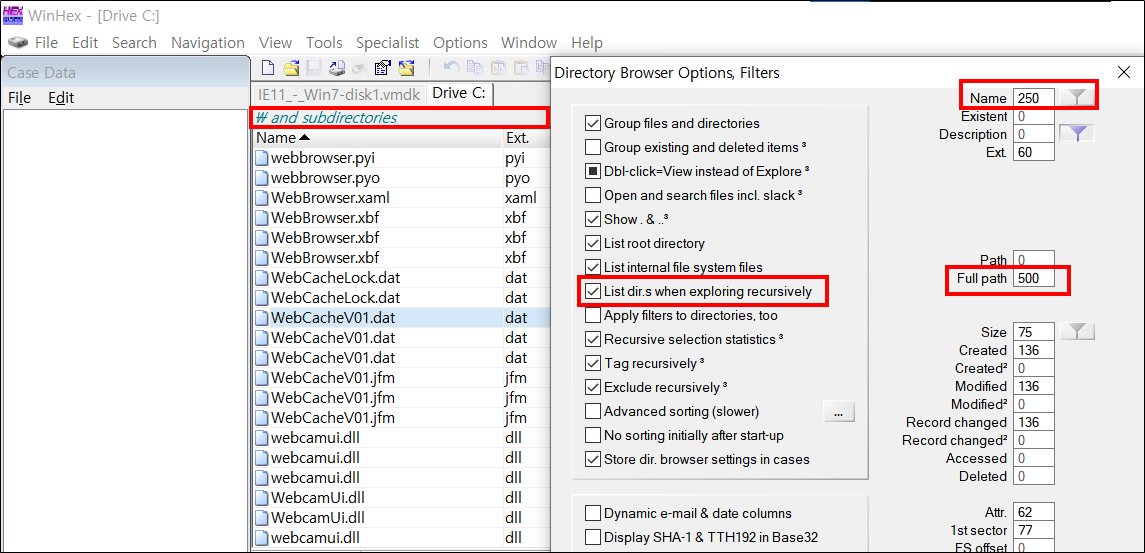The height and width of the screenshot is (553, 1145).
Task: Enable Group existing and deleted items
Action: (592, 148)
